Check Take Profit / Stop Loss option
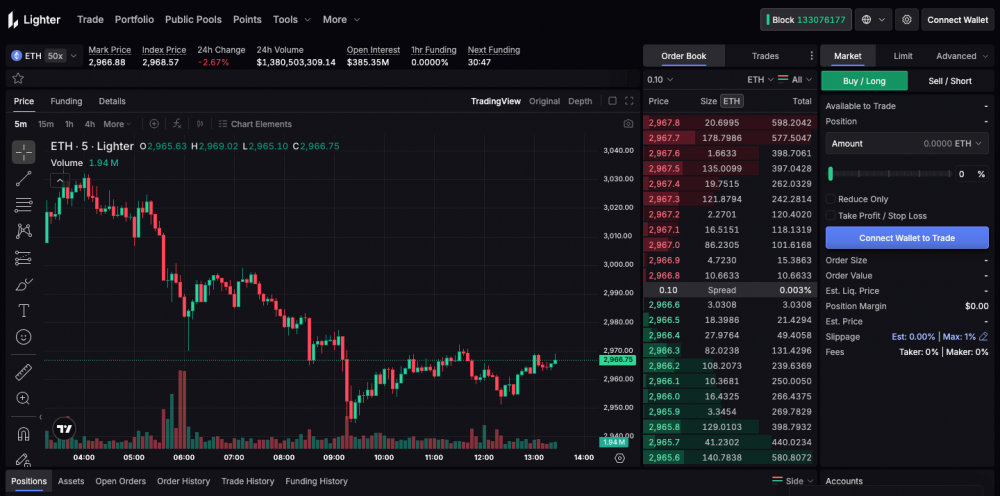The image size is (1000, 496). (830, 215)
